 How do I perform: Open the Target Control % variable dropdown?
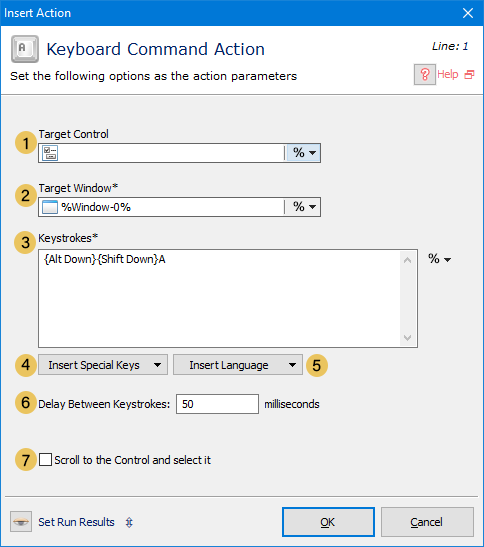[x=304, y=153]
